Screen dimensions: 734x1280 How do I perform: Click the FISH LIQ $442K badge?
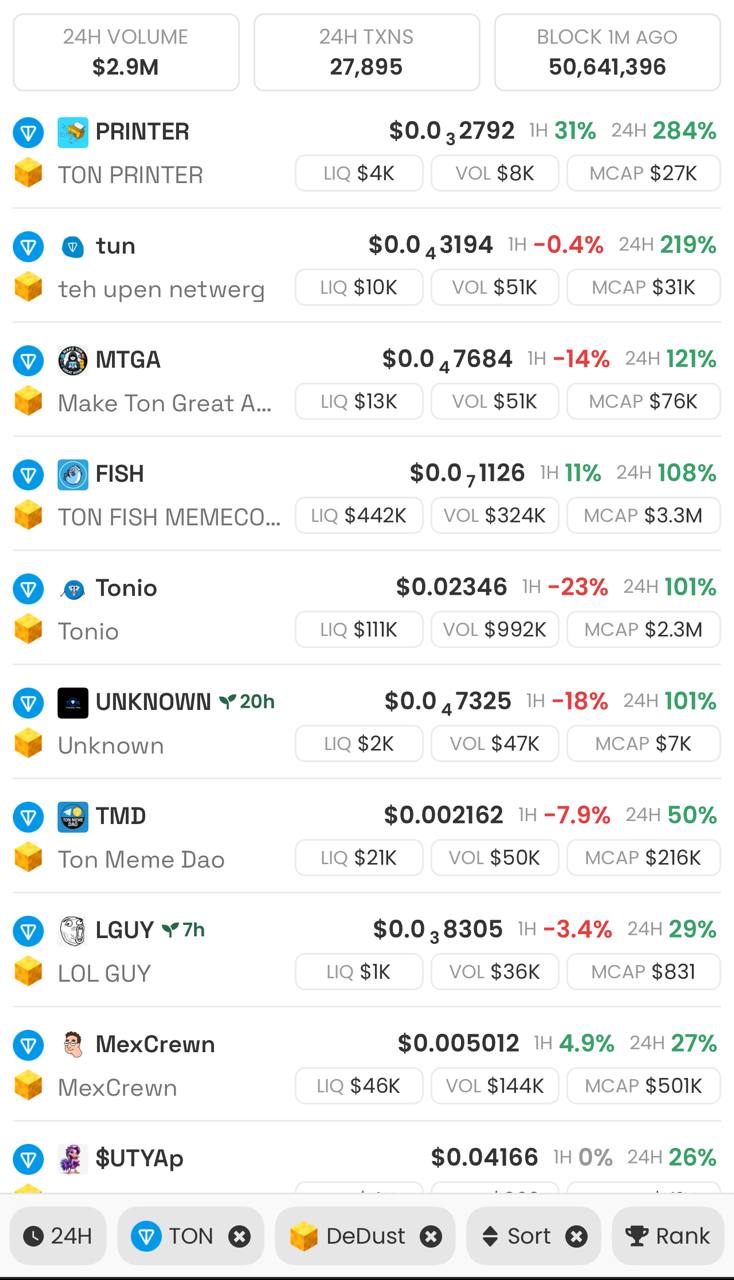tap(359, 515)
